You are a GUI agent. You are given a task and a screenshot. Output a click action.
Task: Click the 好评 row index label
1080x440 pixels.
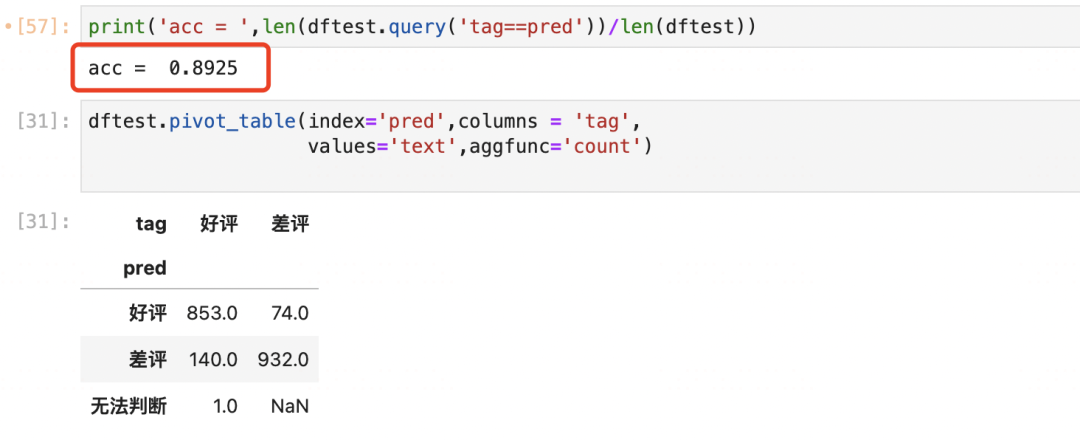[x=147, y=314]
